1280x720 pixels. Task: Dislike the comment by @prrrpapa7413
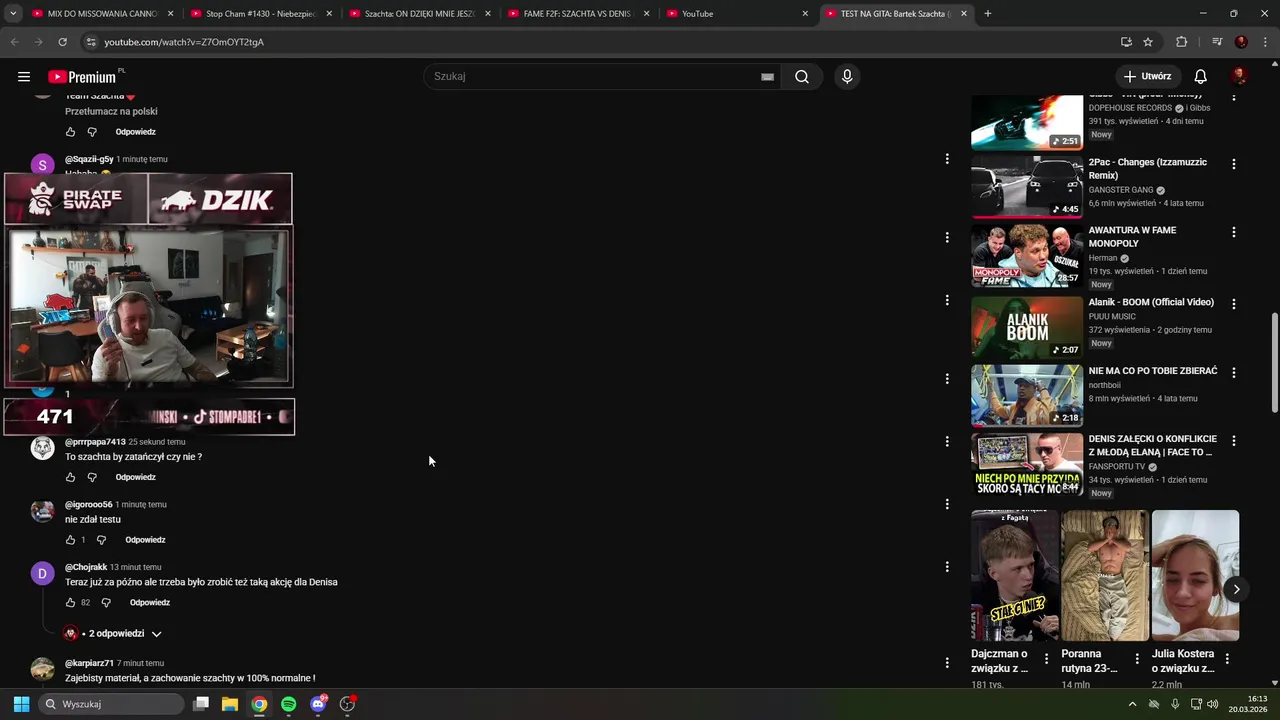click(92, 477)
